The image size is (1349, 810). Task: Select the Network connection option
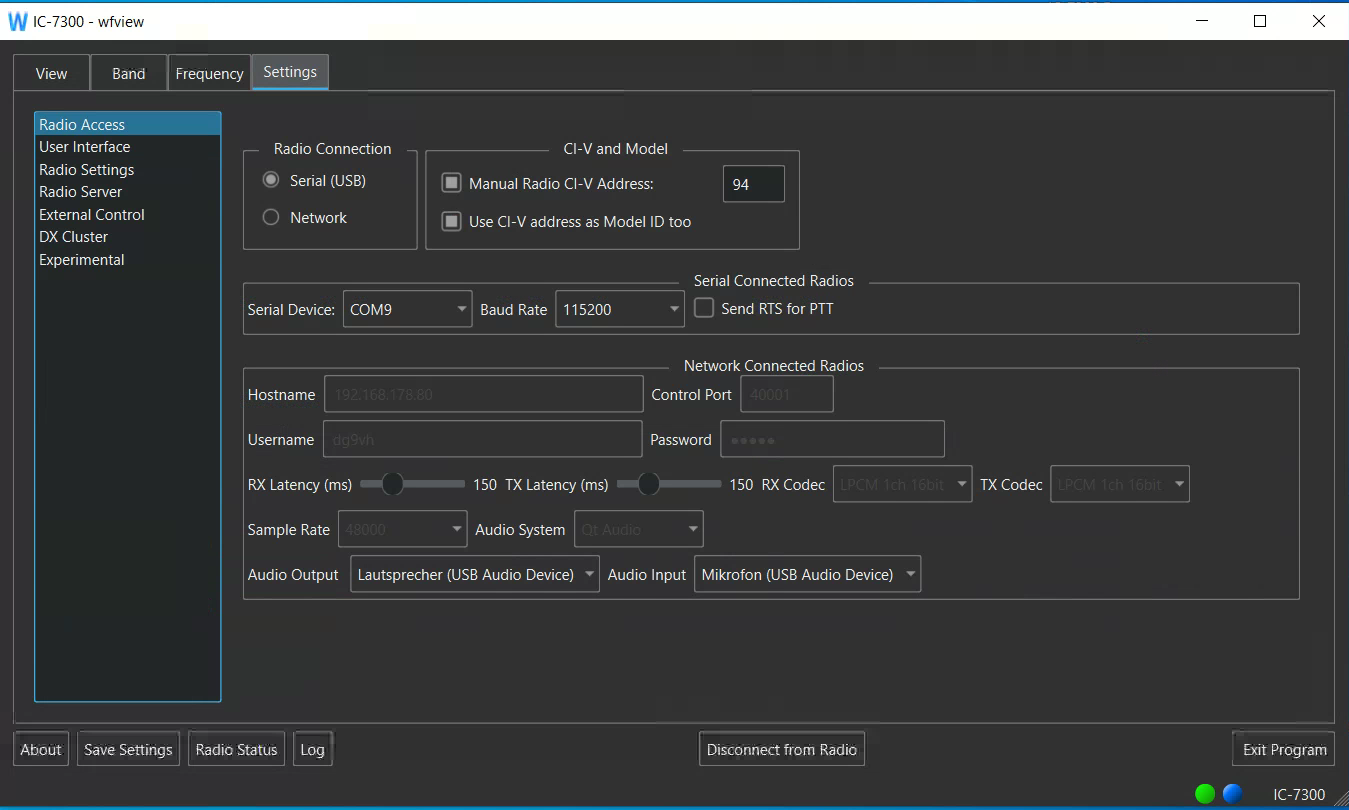click(271, 218)
